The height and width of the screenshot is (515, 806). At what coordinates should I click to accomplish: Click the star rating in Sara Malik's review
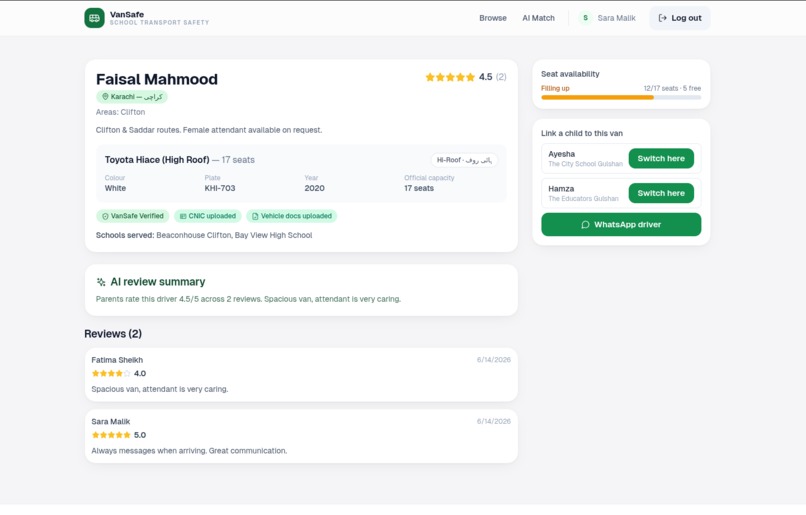point(111,435)
